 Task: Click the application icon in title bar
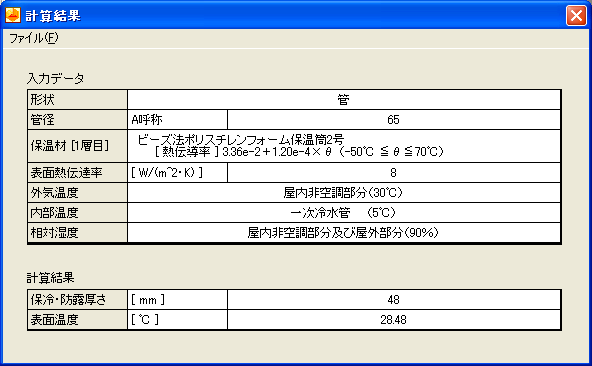[x=13, y=15]
